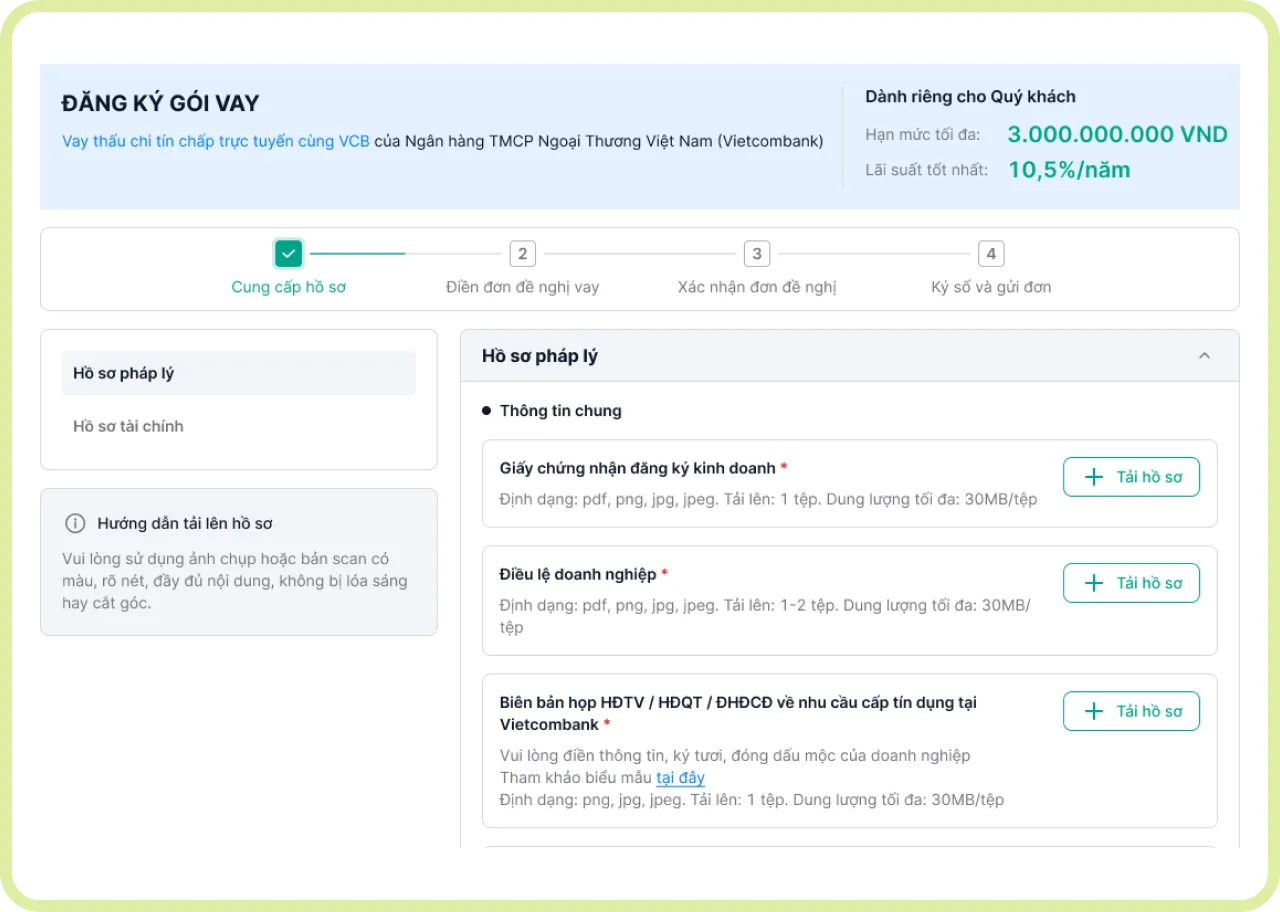Switch to Hồ sơ tài chính sidebar tab
The height and width of the screenshot is (912, 1280).
click(x=239, y=426)
